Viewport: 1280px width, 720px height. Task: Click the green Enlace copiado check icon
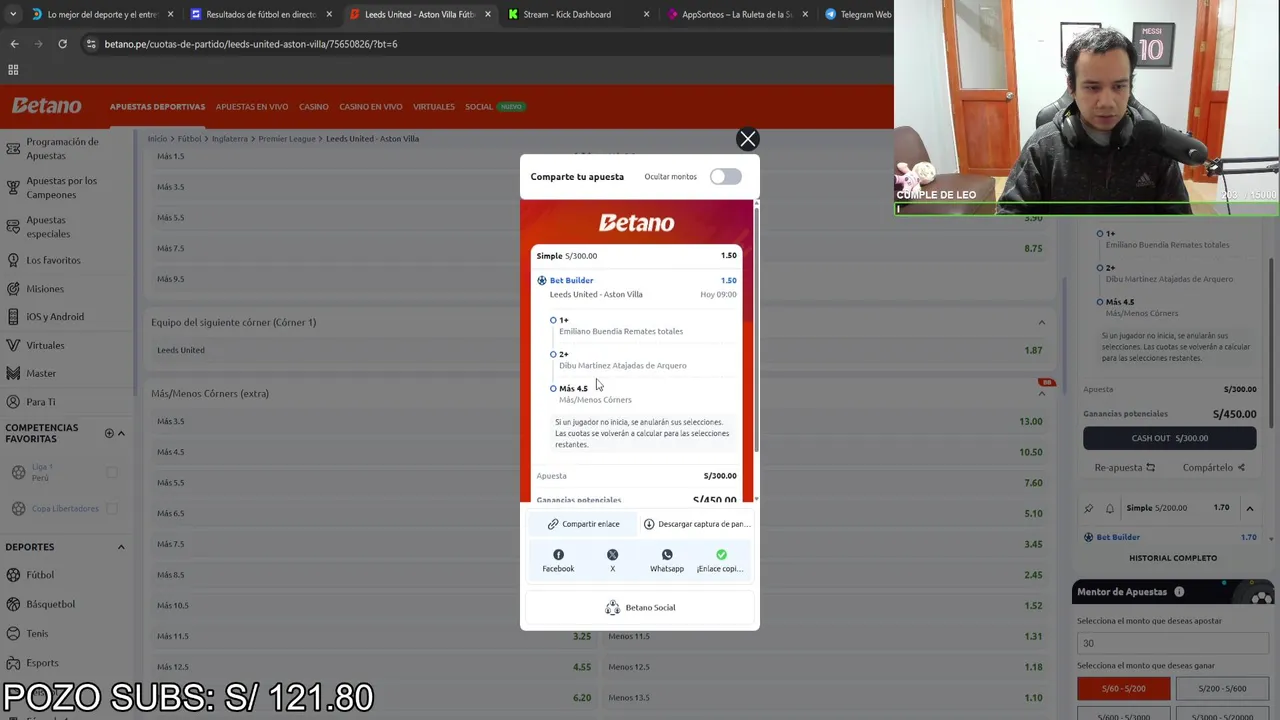click(x=721, y=555)
